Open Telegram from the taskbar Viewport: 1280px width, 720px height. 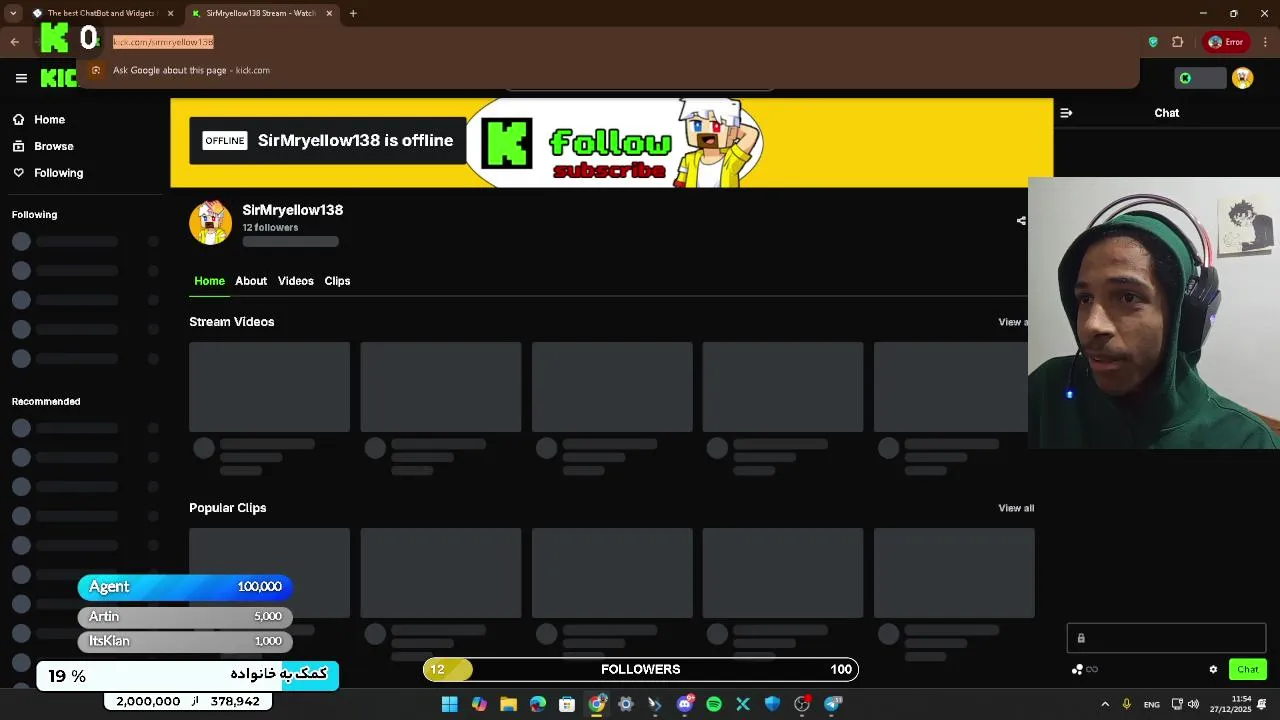[x=832, y=704]
